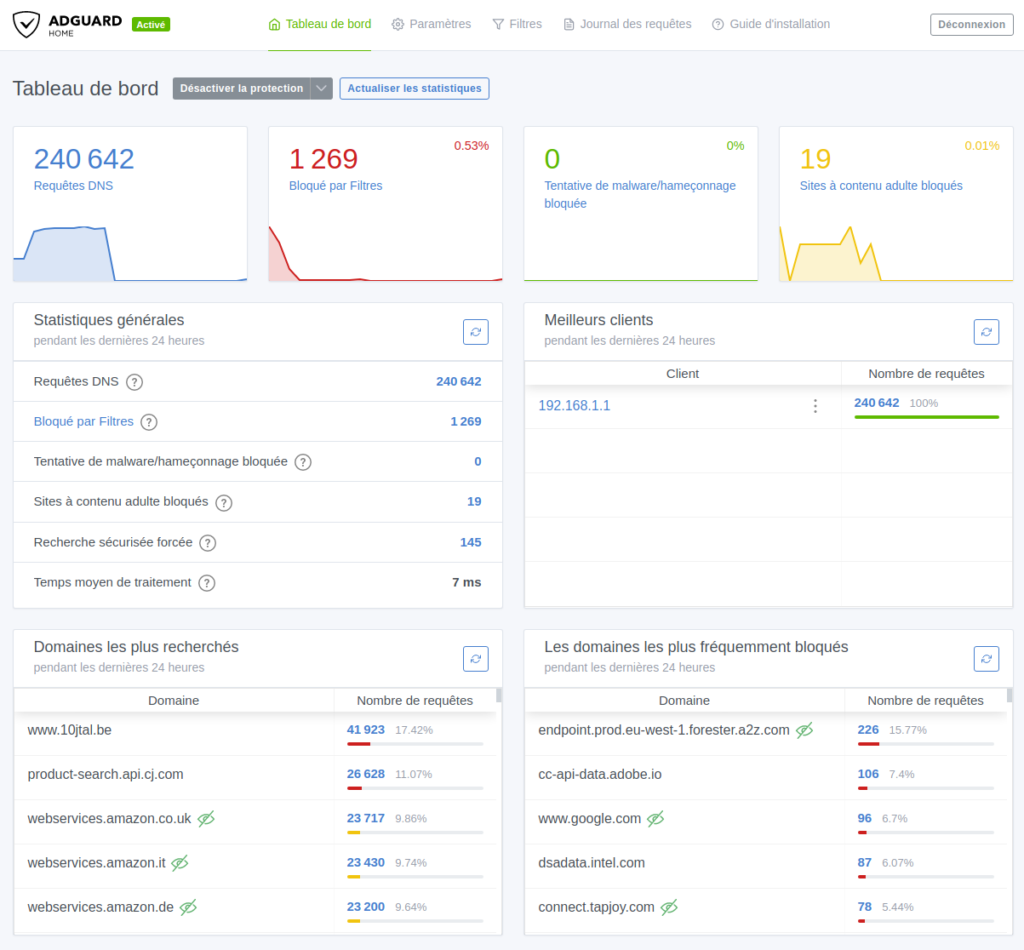The width and height of the screenshot is (1024, 950).
Task: Switch to the Filtres tab
Action: pos(517,24)
